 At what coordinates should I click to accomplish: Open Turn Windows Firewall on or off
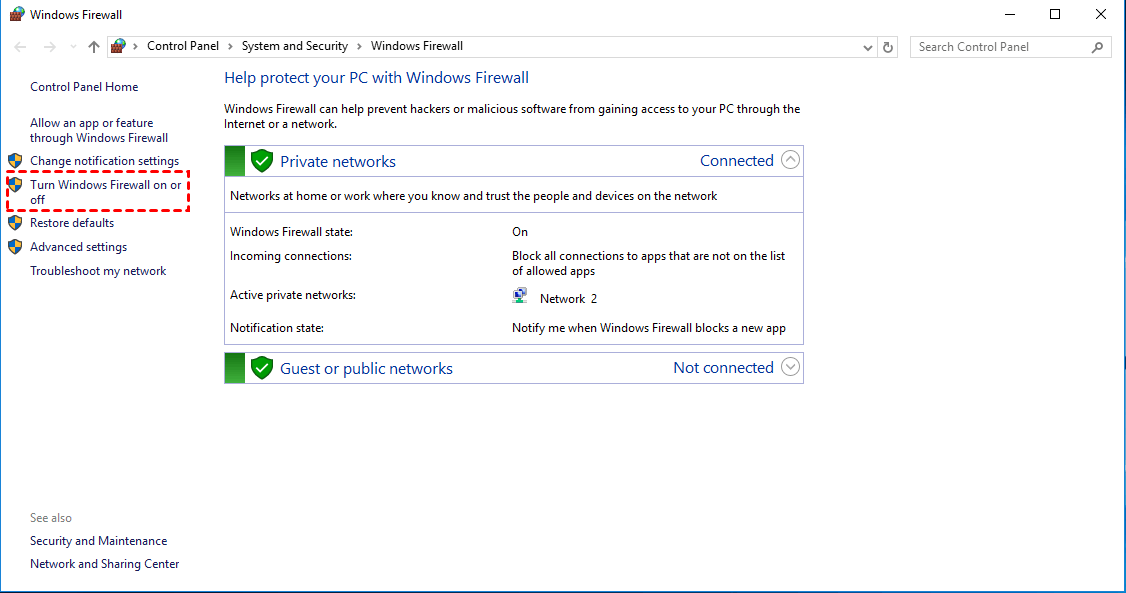tap(106, 192)
